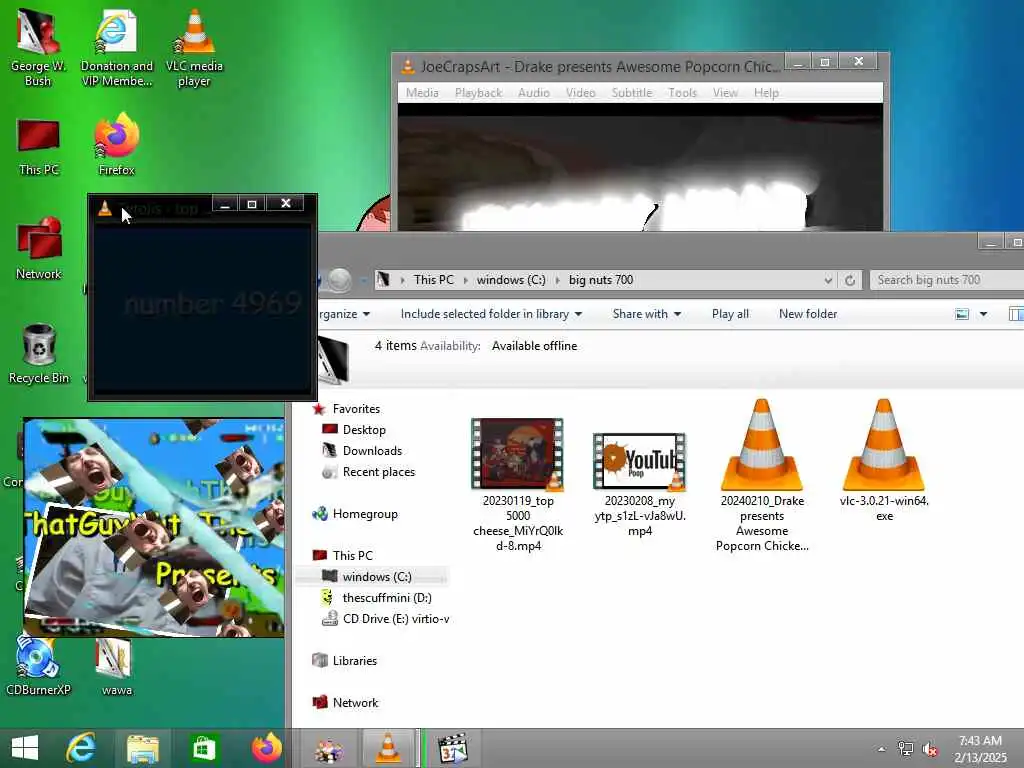Select Downloads under Favorites
The width and height of the screenshot is (1024, 768).
[x=372, y=451]
